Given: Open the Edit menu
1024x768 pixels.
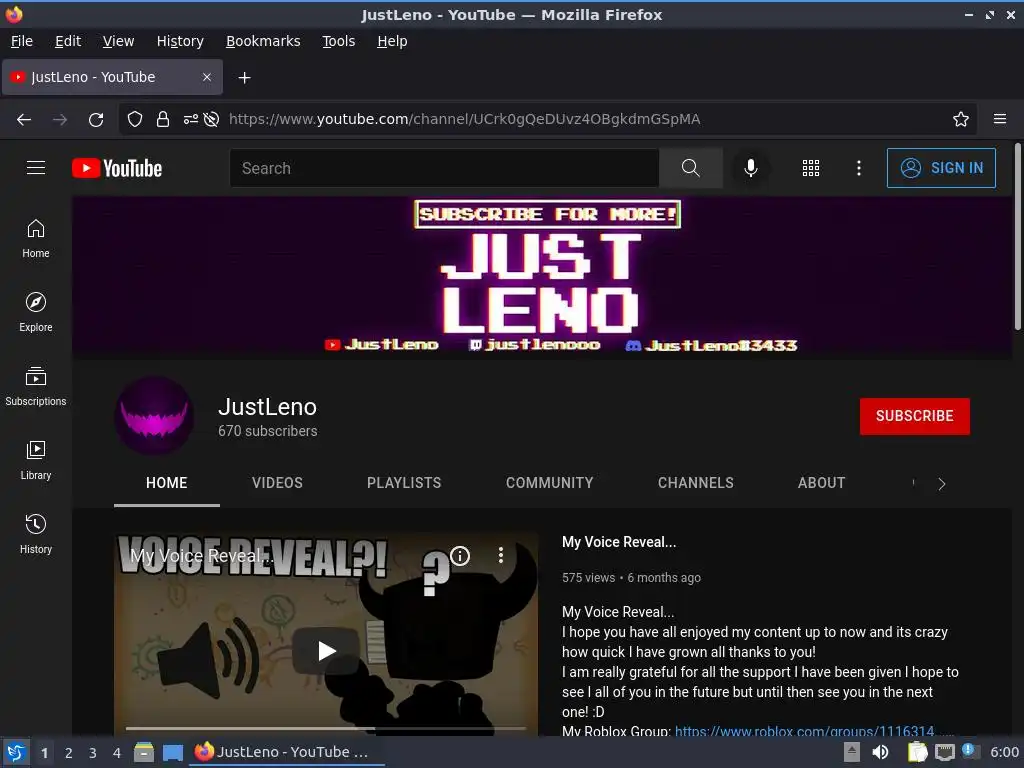Looking at the screenshot, I should 68,41.
